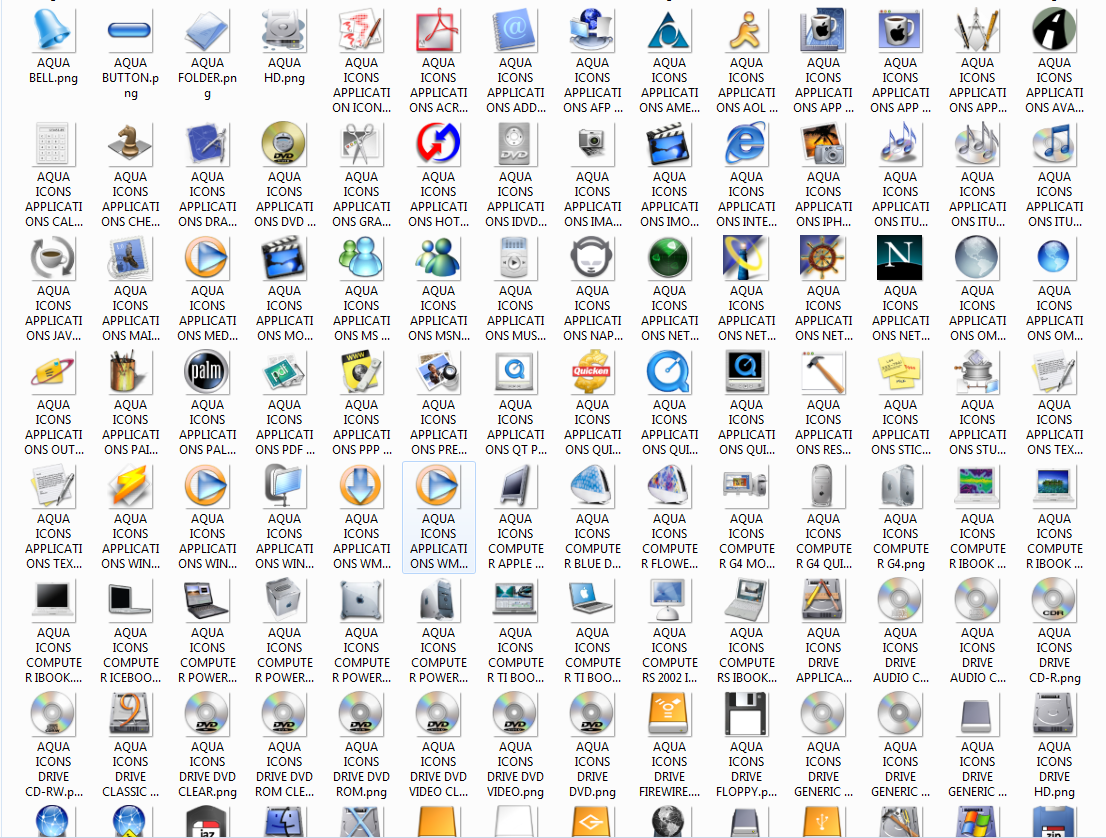
Task: Select the hammer (ONS RES...) icon
Action: [823, 372]
